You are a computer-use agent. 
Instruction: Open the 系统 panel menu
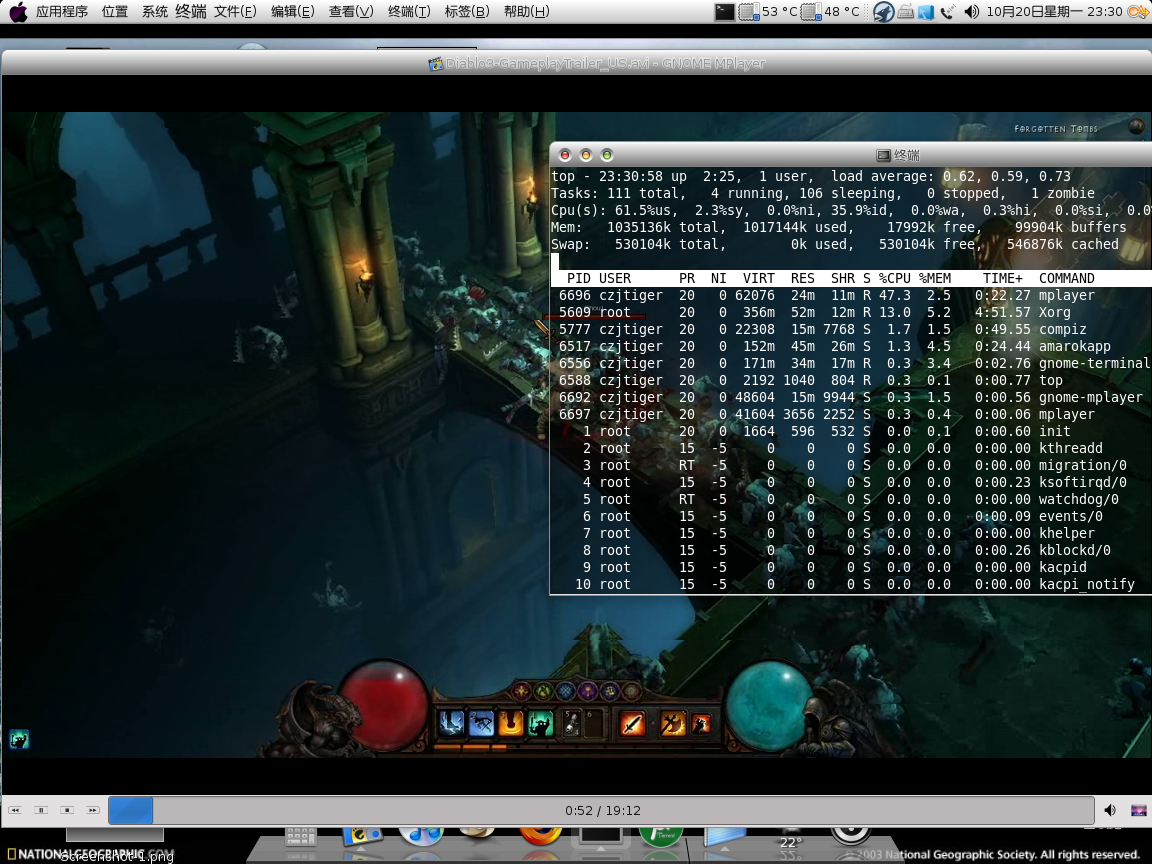click(x=155, y=12)
